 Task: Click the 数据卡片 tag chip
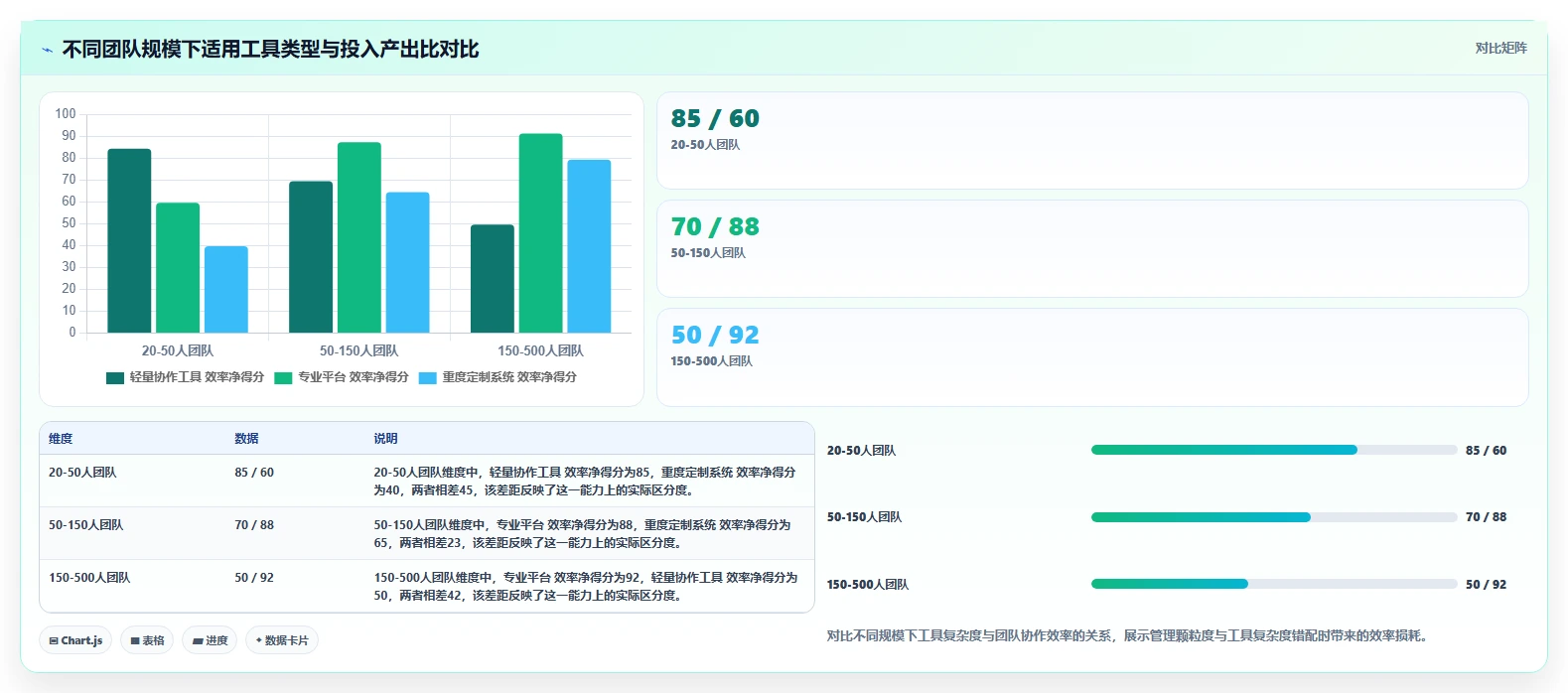coord(282,640)
